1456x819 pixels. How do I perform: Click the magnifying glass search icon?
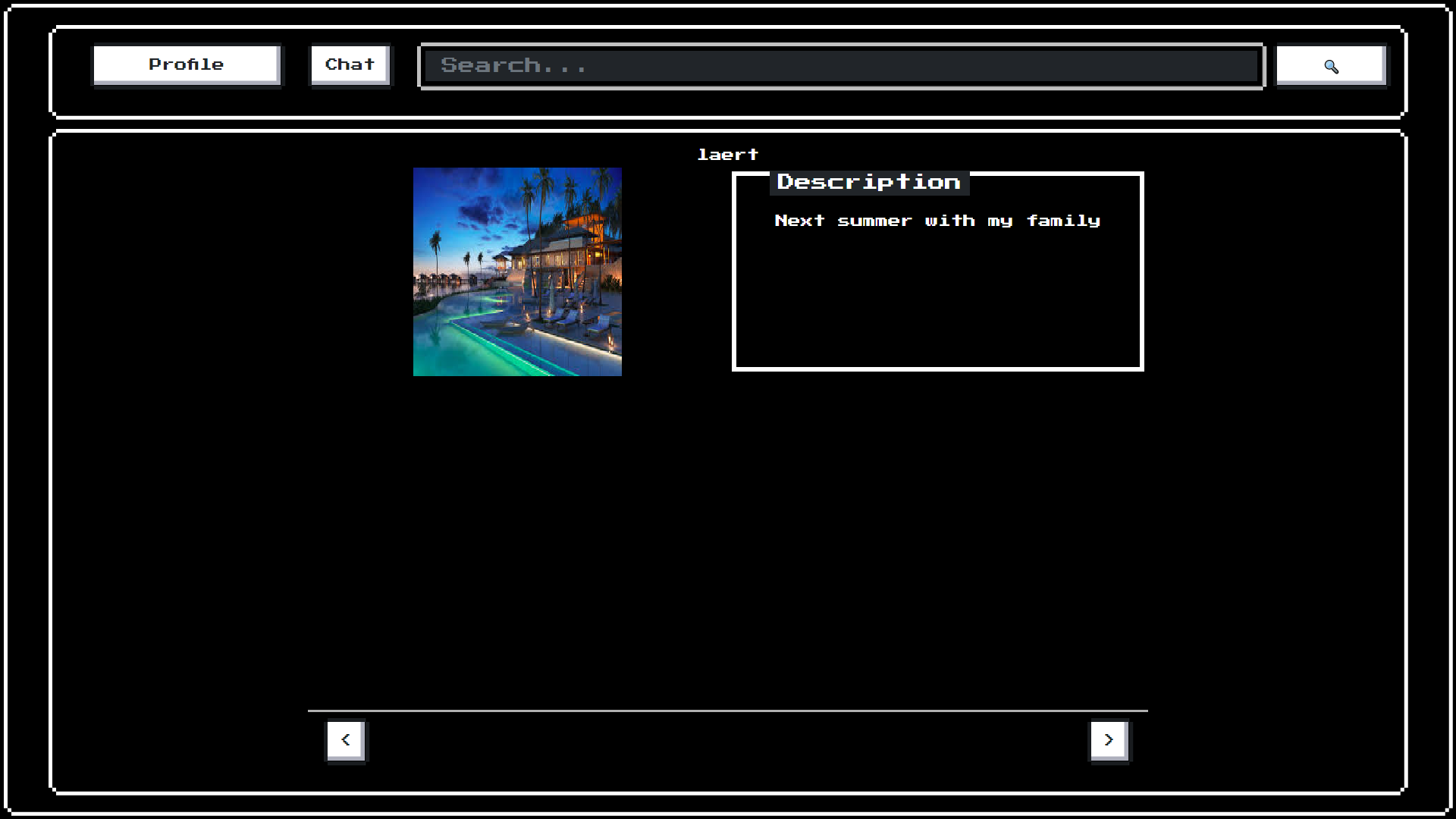pos(1331,66)
